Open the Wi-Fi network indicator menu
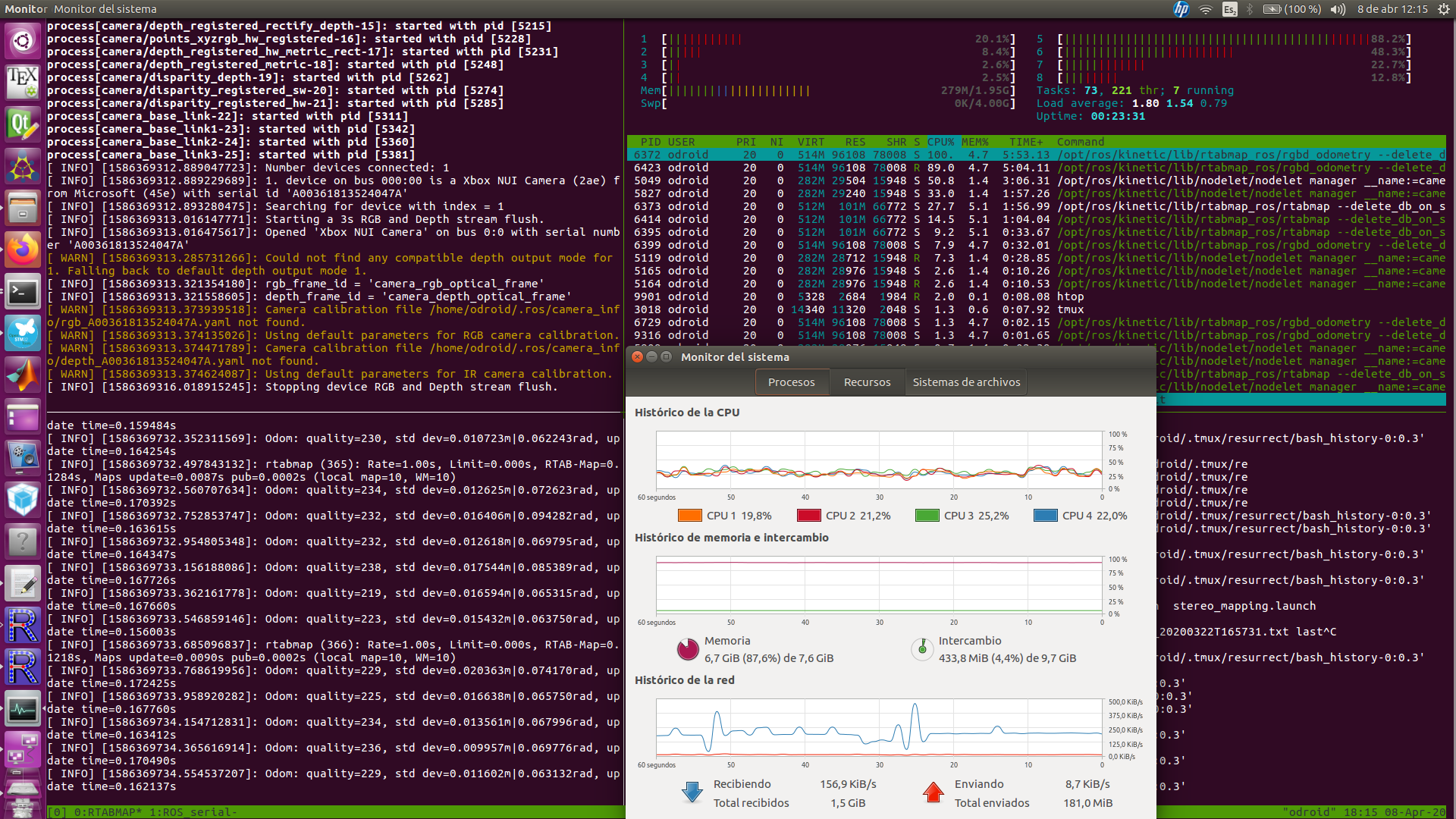Screen dimensions: 1456x819 point(1205,9)
